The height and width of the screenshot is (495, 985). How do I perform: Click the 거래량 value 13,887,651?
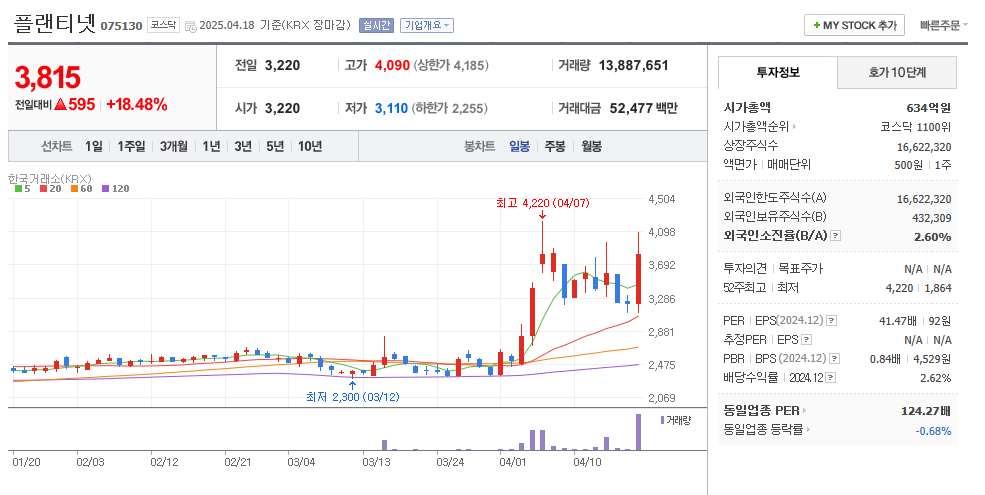pyautogui.click(x=633, y=65)
